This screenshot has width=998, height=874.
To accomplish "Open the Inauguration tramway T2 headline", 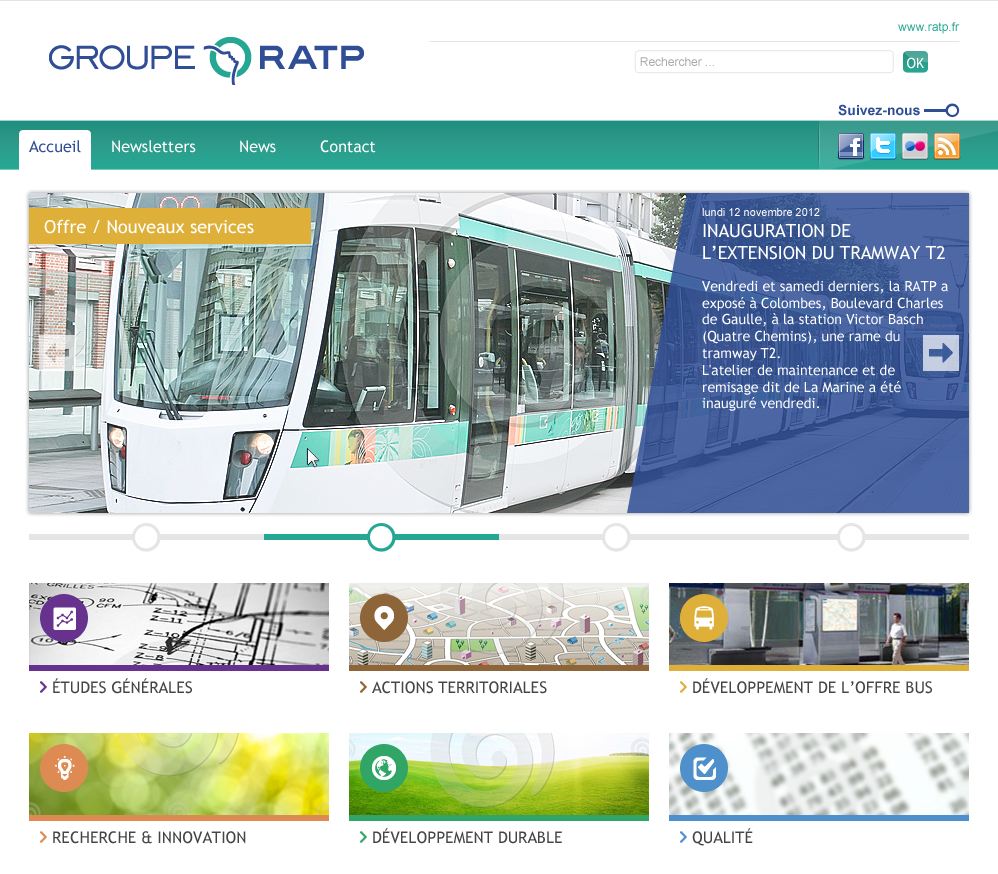I will 824,242.
